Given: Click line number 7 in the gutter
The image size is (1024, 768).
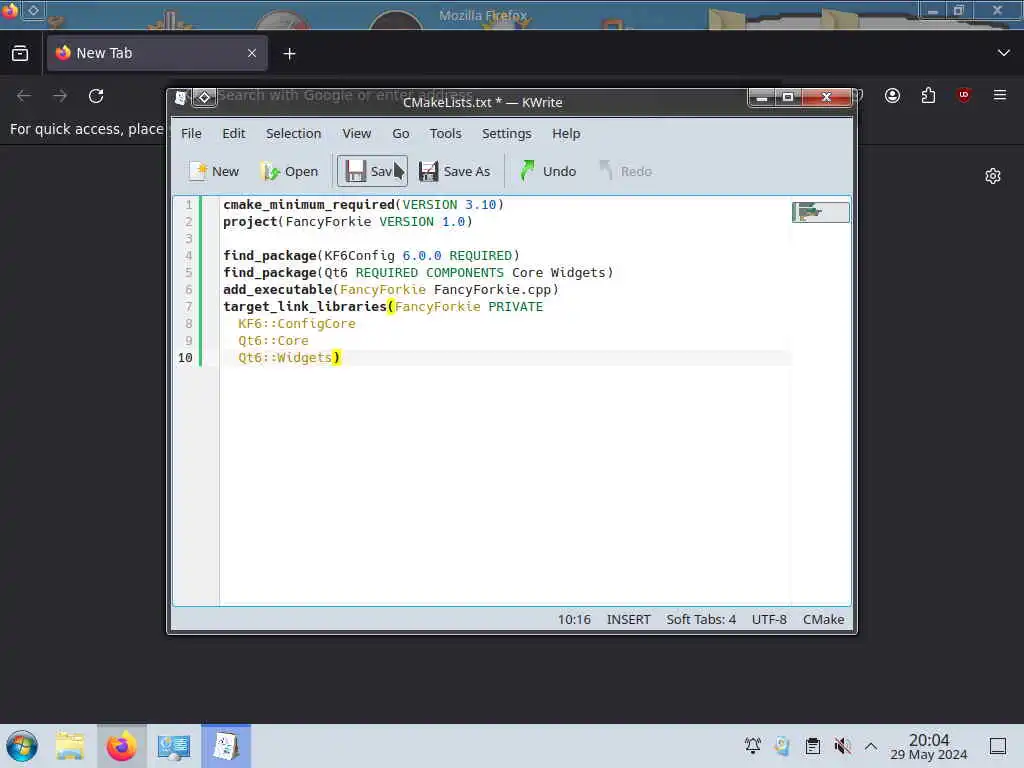Looking at the screenshot, I should tap(189, 306).
